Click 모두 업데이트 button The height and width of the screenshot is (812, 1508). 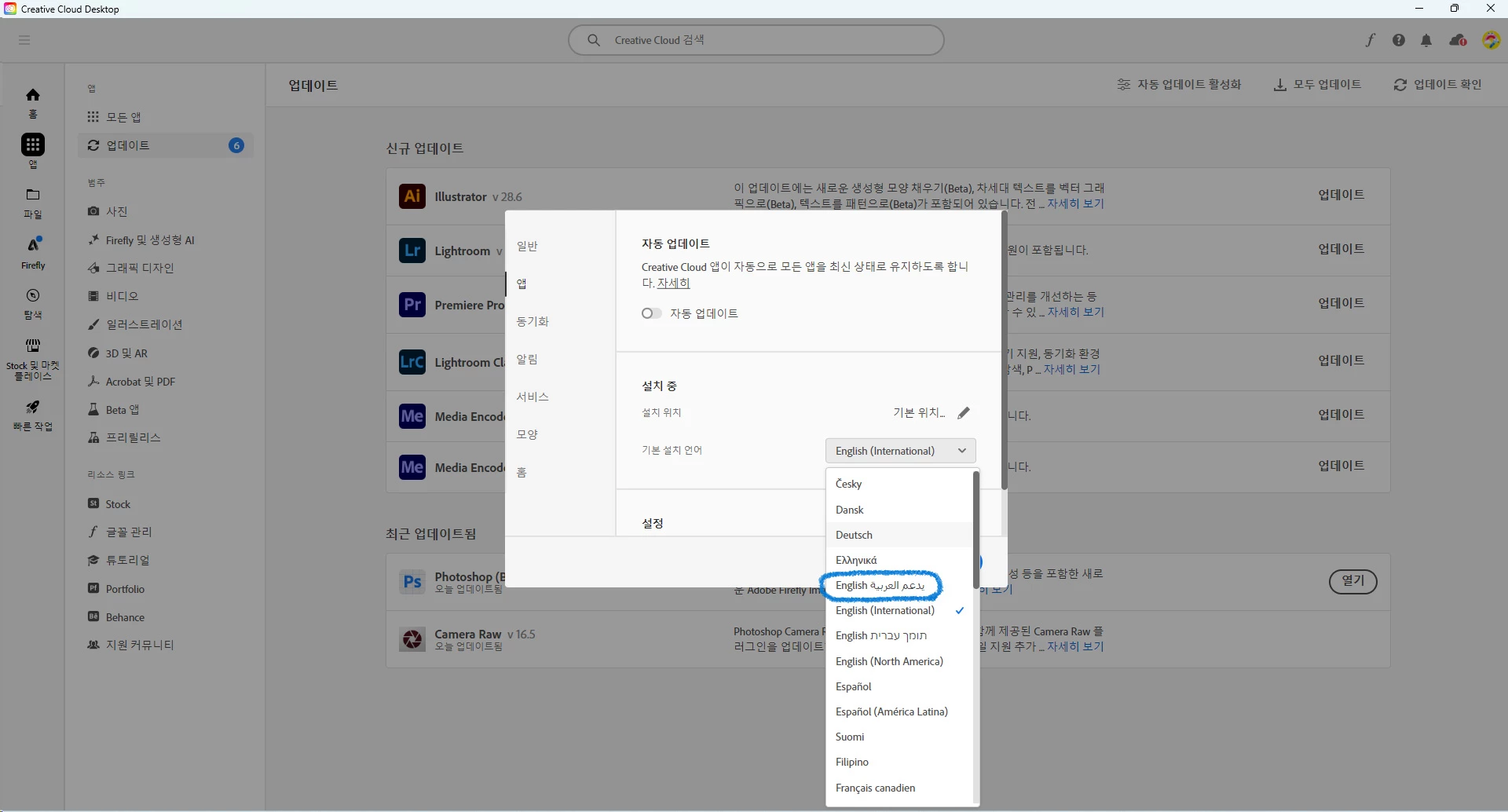(x=1317, y=84)
